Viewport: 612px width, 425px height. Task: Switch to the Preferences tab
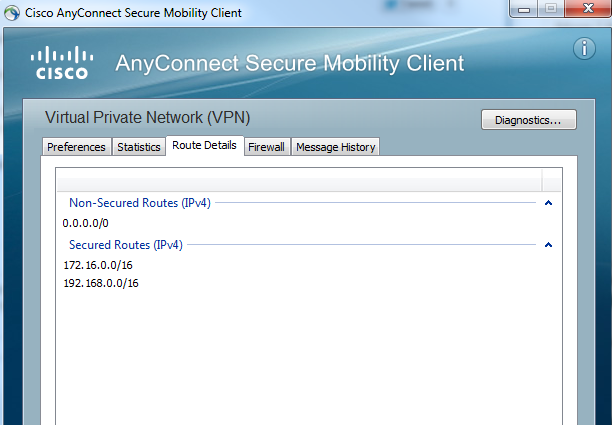pyautogui.click(x=76, y=147)
